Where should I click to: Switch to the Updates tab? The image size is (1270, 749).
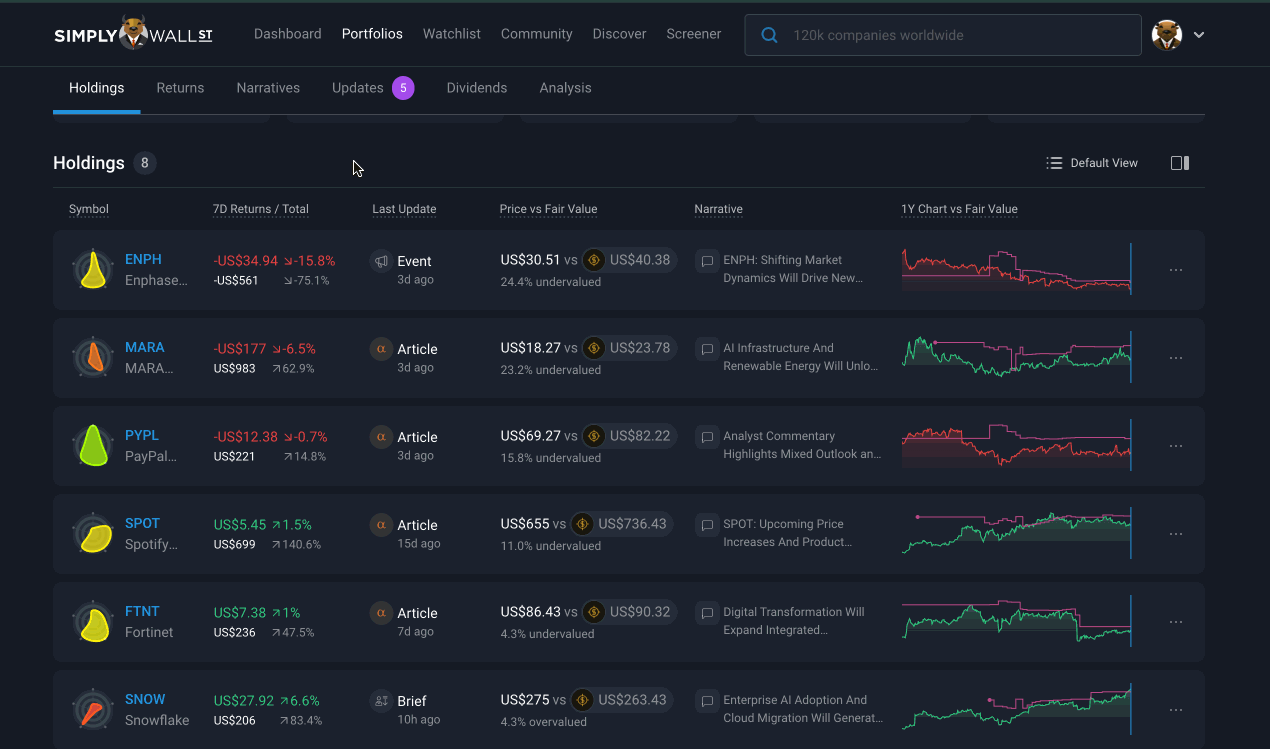[373, 88]
